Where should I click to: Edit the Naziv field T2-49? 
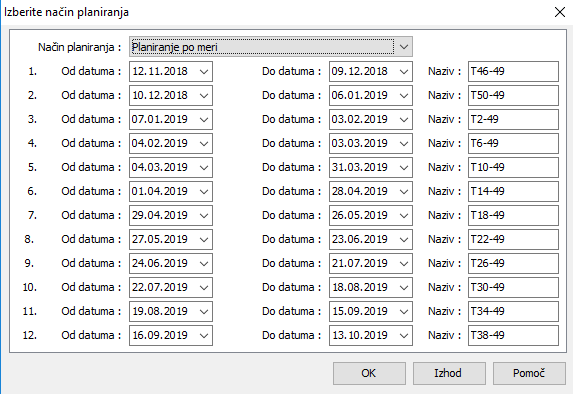point(513,120)
